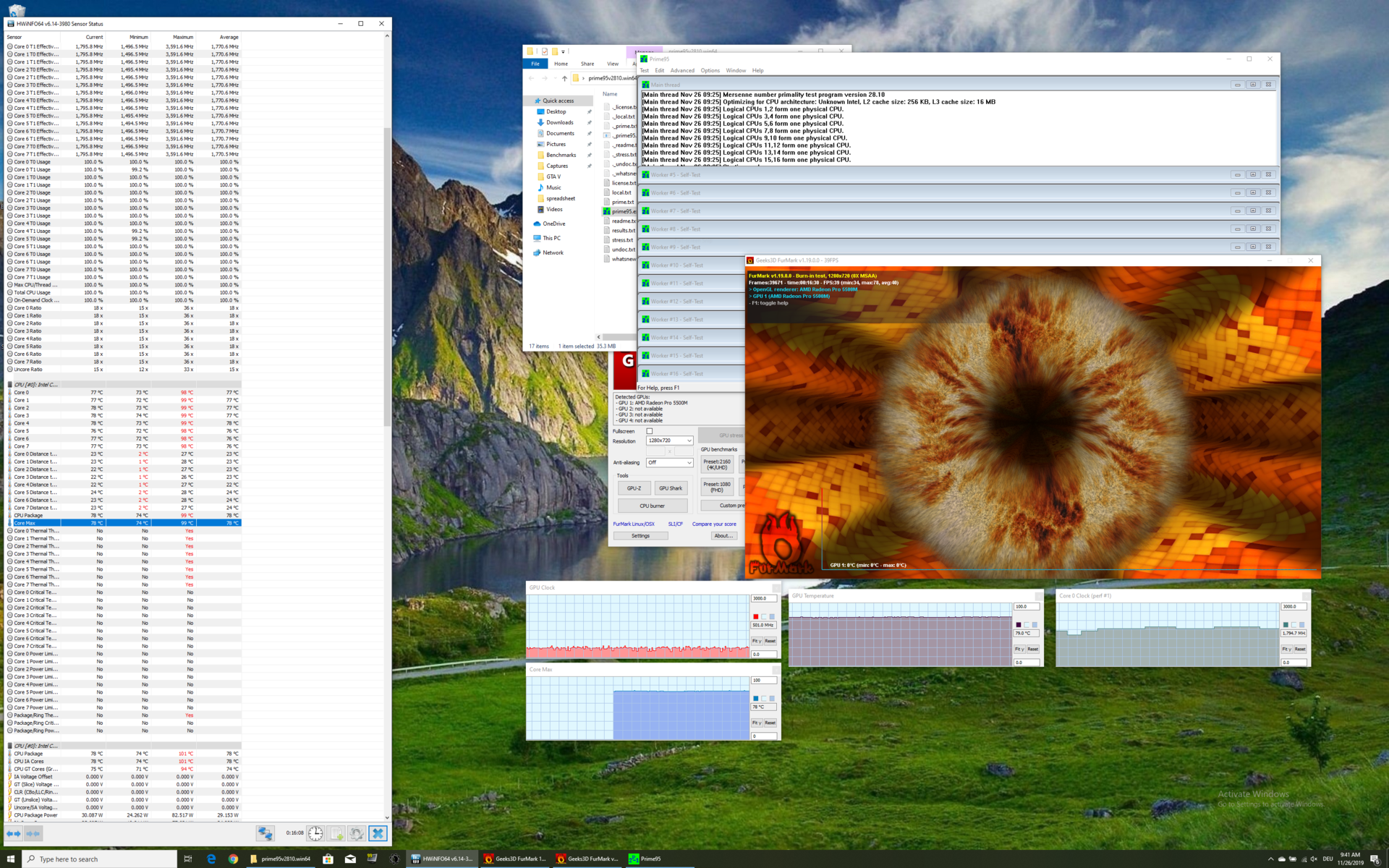Open the Resolution 1280x720 dropdown
The image size is (1389, 868).
[669, 441]
